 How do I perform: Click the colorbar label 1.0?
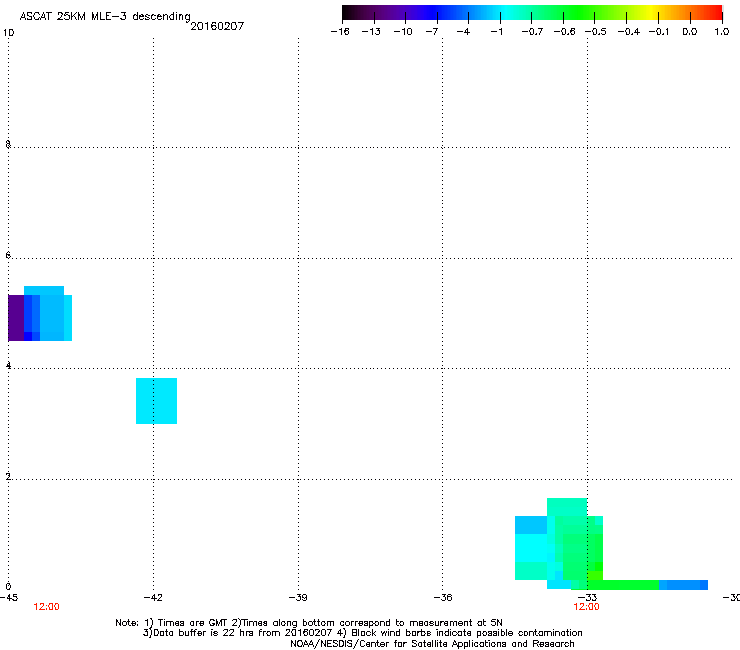pyautogui.click(x=722, y=32)
